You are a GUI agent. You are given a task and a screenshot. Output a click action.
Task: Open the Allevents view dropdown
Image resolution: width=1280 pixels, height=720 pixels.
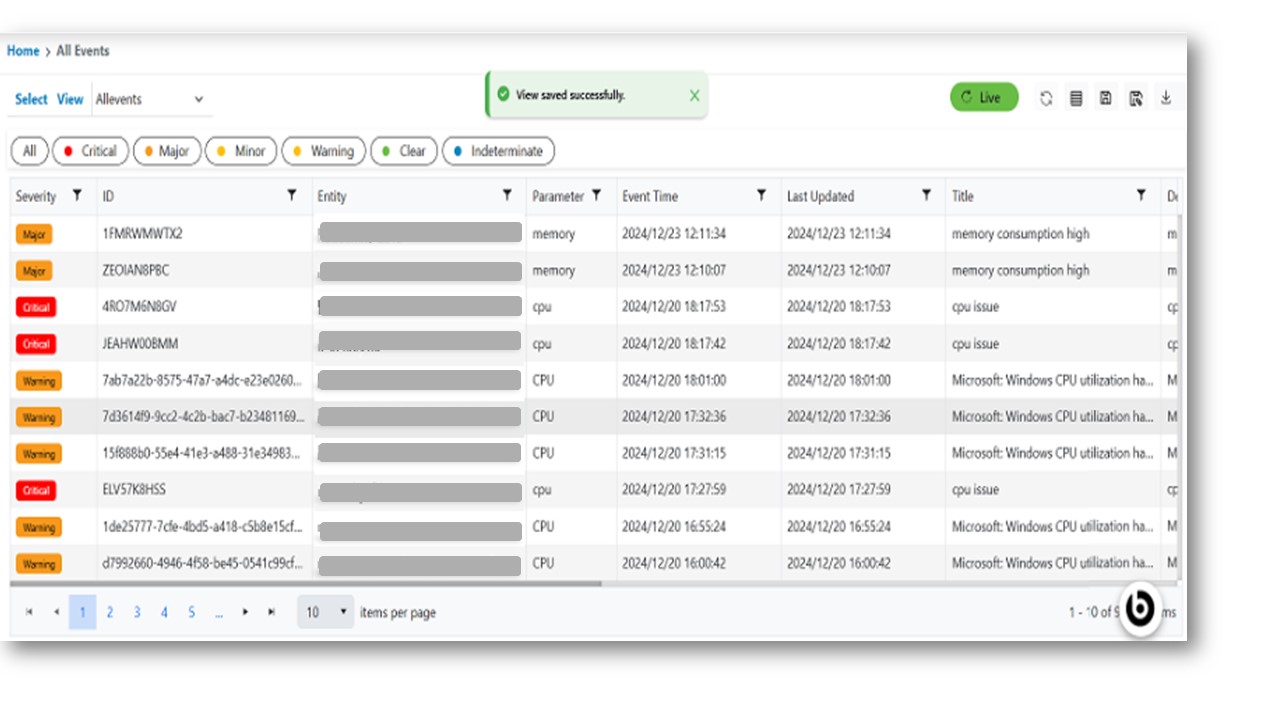[x=152, y=99]
